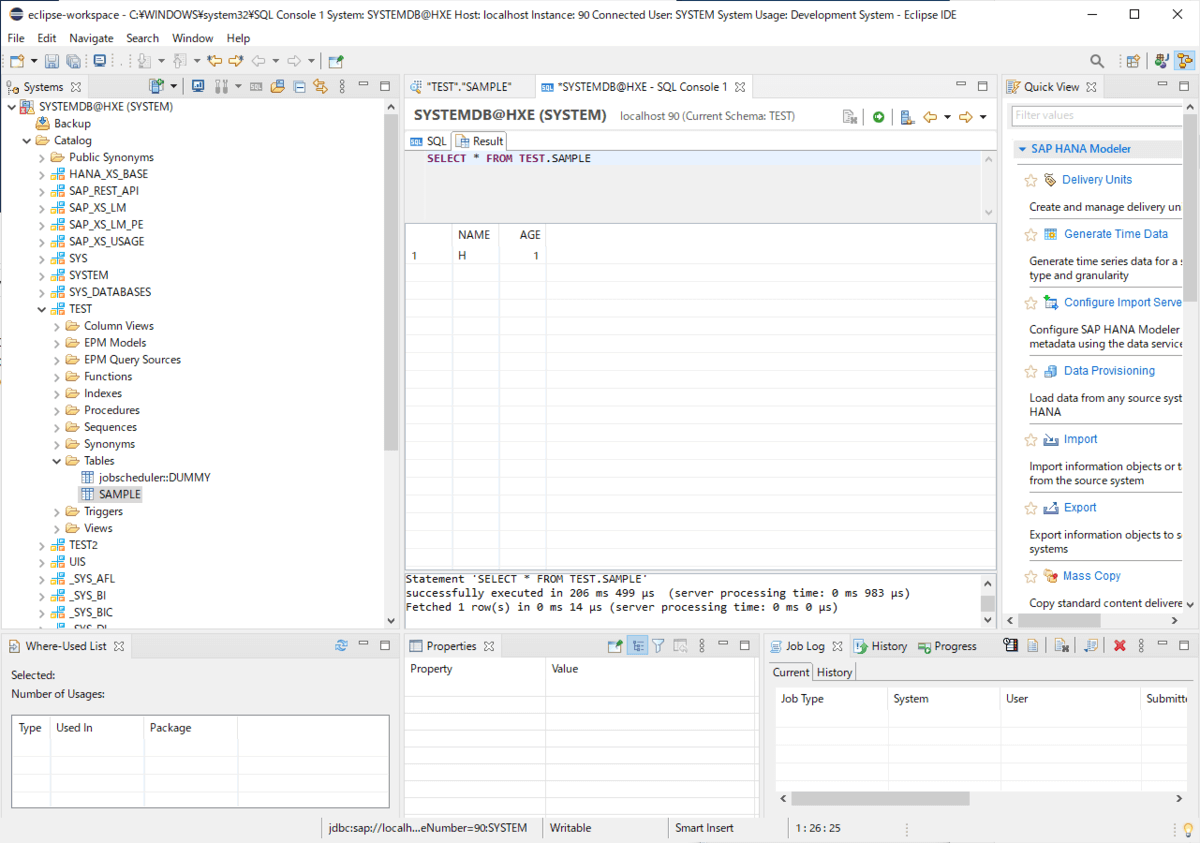Click the Data Provisioning link
The height and width of the screenshot is (843, 1200).
[x=1109, y=371]
